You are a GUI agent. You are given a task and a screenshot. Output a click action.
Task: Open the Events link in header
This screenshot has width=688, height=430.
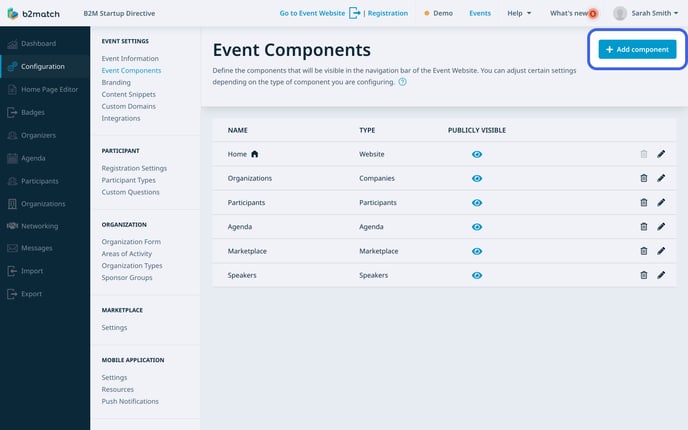(480, 13)
